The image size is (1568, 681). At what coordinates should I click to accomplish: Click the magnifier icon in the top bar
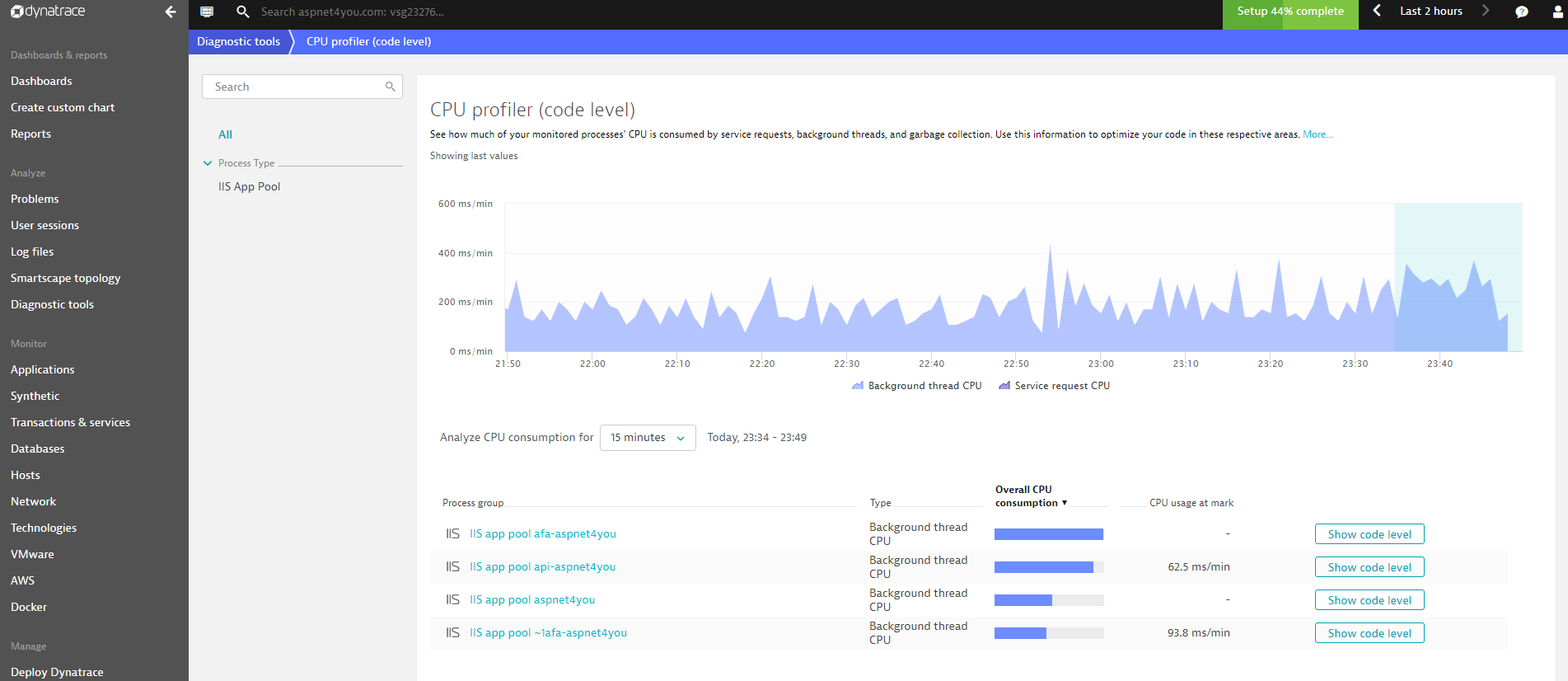click(243, 12)
